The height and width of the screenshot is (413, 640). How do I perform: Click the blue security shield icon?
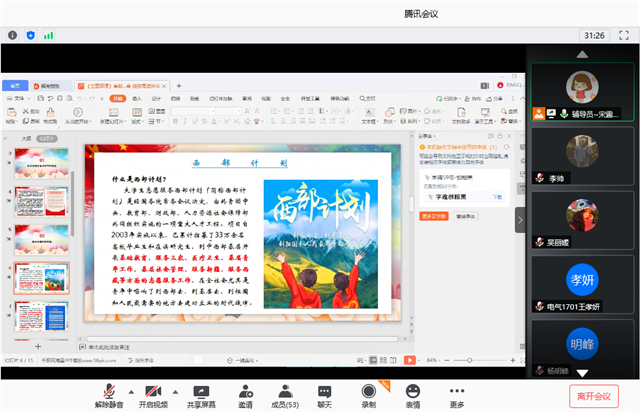[31, 36]
